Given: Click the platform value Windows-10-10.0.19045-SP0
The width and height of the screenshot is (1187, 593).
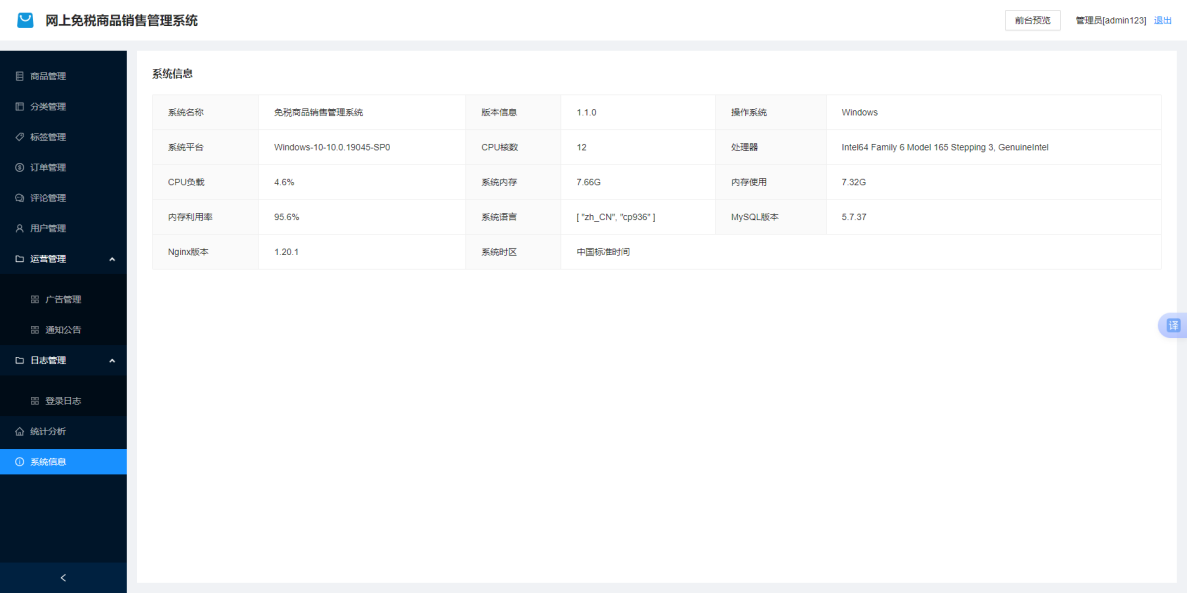Looking at the screenshot, I should coord(332,147).
